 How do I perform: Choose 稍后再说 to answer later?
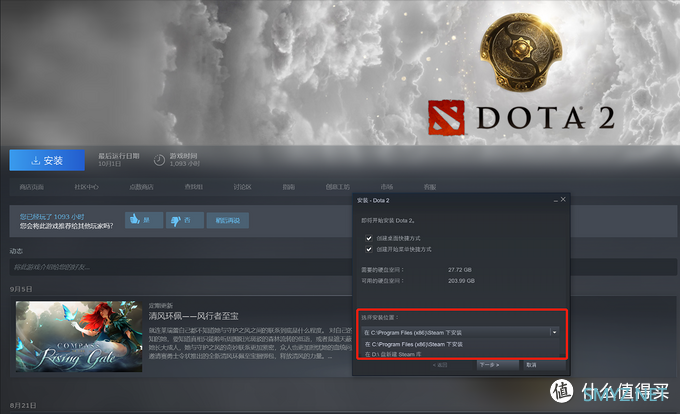coord(228,220)
